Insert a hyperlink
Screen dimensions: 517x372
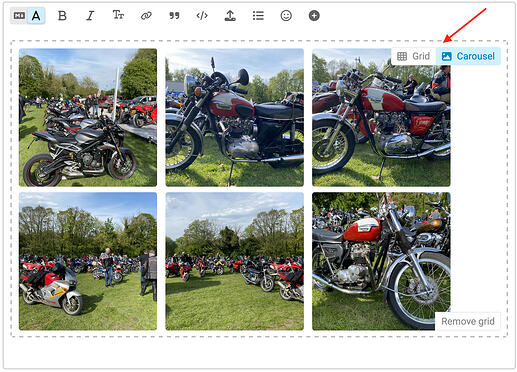click(146, 16)
